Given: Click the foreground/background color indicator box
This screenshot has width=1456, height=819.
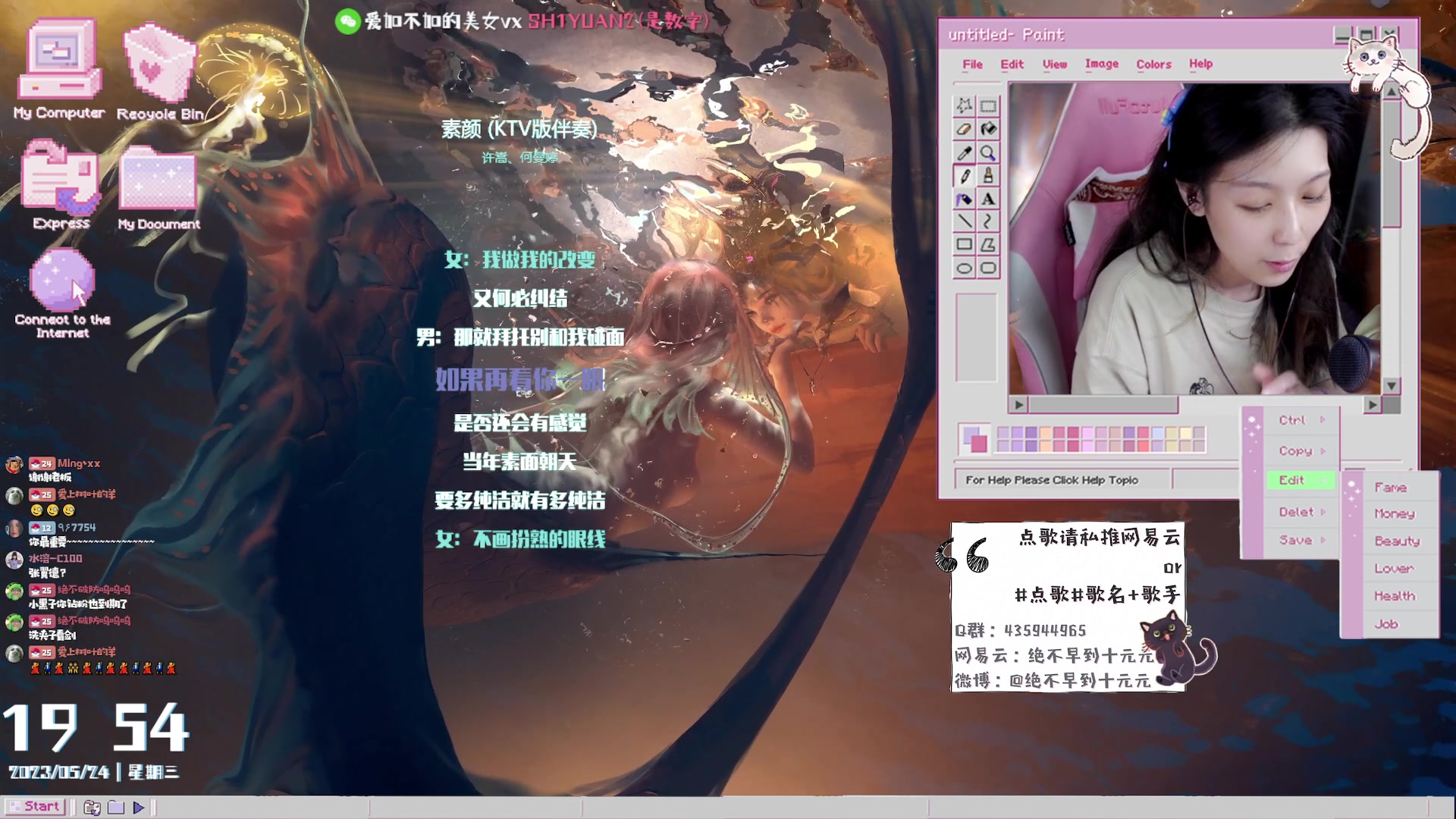Looking at the screenshot, I should tap(974, 438).
